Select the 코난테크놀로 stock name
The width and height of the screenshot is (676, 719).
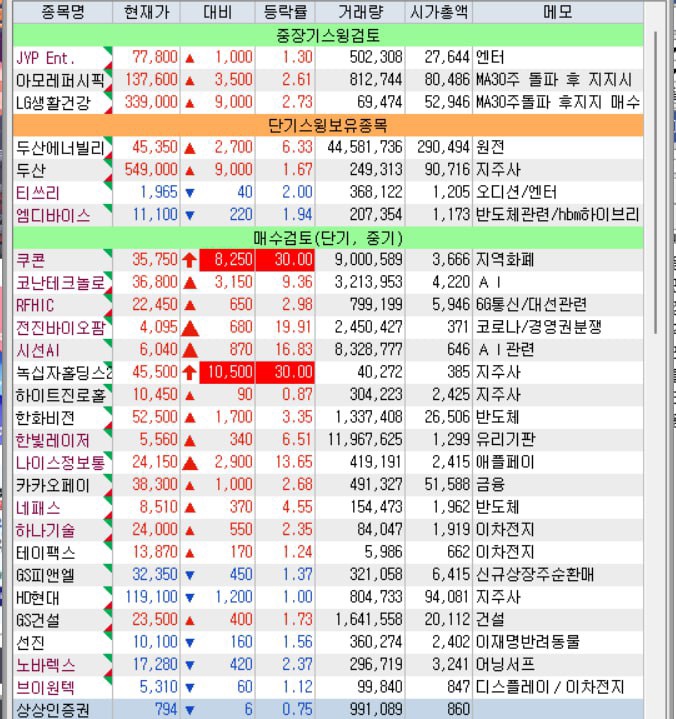point(61,282)
